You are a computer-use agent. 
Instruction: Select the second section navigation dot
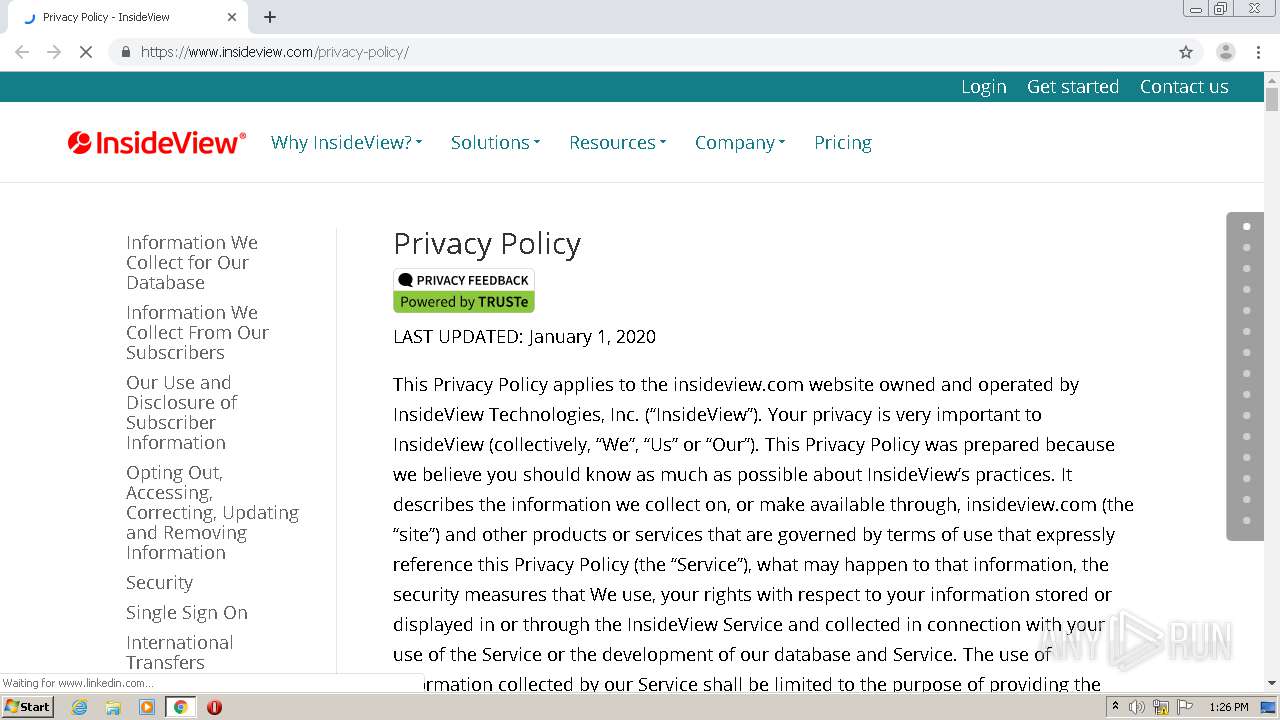tap(1246, 248)
